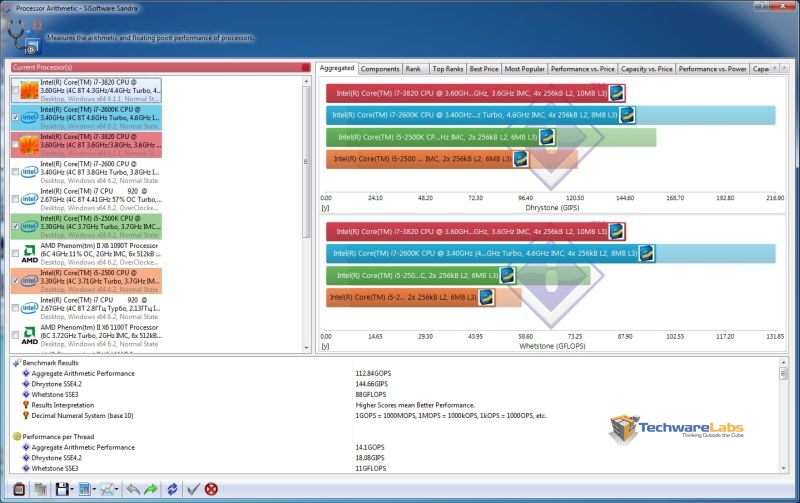The image size is (800, 503).
Task: Uncheck the Core i5-2500K processor checkbox
Action: point(15,226)
